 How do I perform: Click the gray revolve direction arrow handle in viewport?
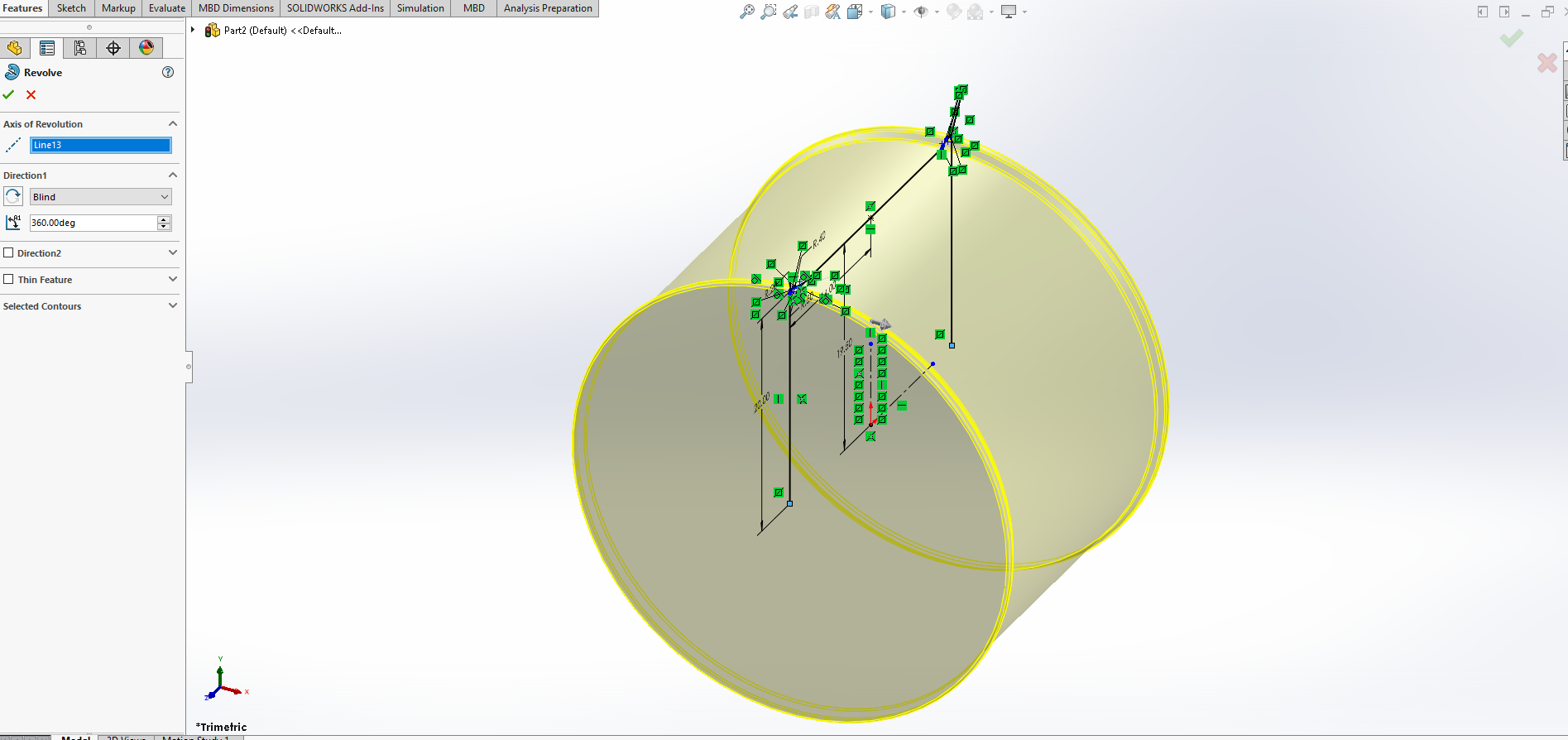[880, 324]
